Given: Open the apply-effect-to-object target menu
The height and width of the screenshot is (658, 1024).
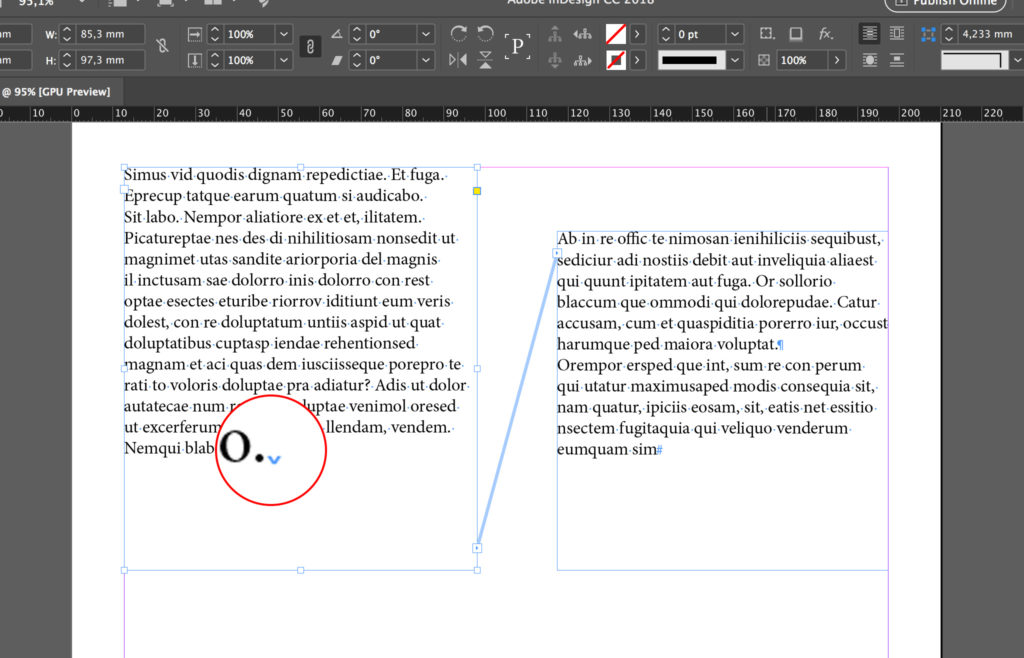Looking at the screenshot, I should (768, 33).
